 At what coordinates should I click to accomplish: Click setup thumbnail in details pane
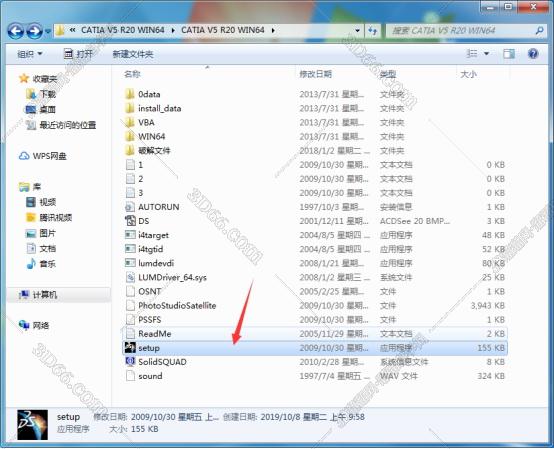pyautogui.click(x=33, y=425)
